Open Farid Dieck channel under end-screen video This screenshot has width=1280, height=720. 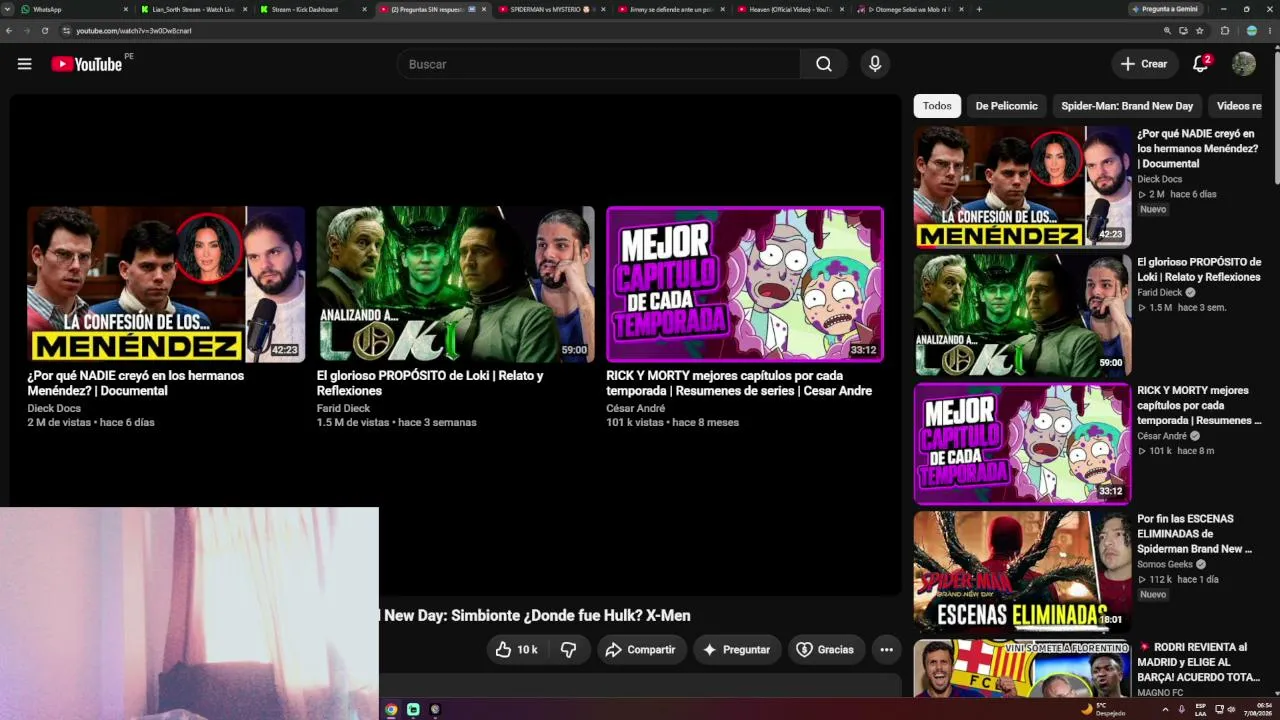click(343, 408)
